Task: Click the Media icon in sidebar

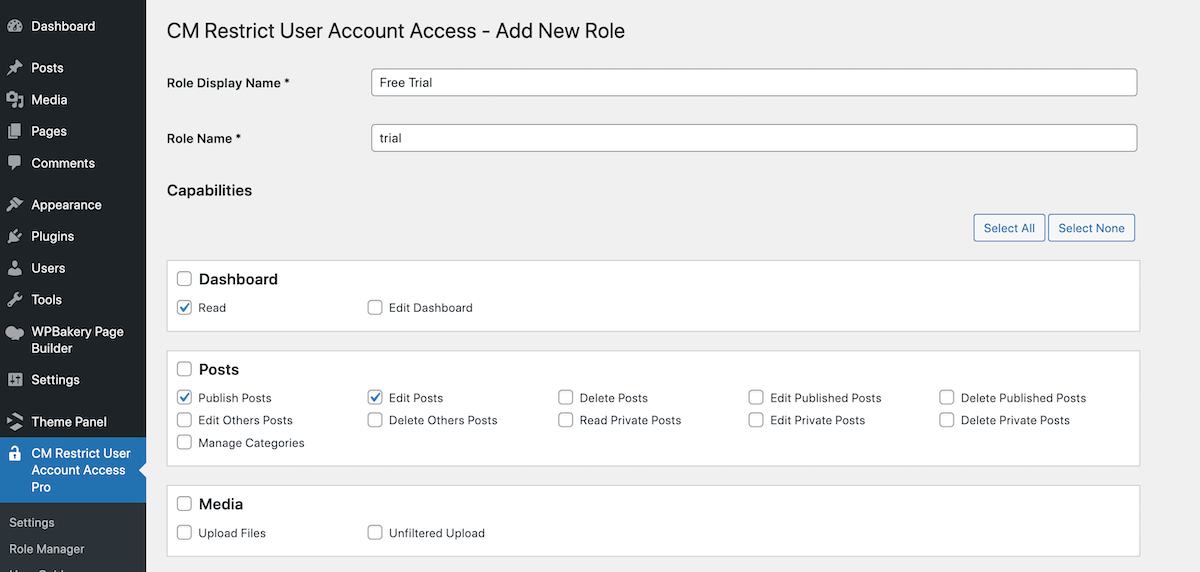Action: click(x=14, y=100)
